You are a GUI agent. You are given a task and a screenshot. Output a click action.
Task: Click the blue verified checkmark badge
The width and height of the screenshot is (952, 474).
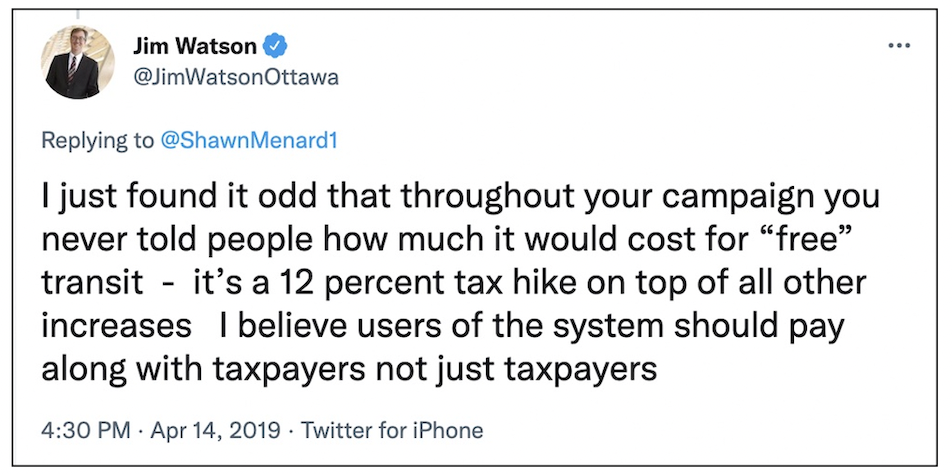click(x=274, y=46)
